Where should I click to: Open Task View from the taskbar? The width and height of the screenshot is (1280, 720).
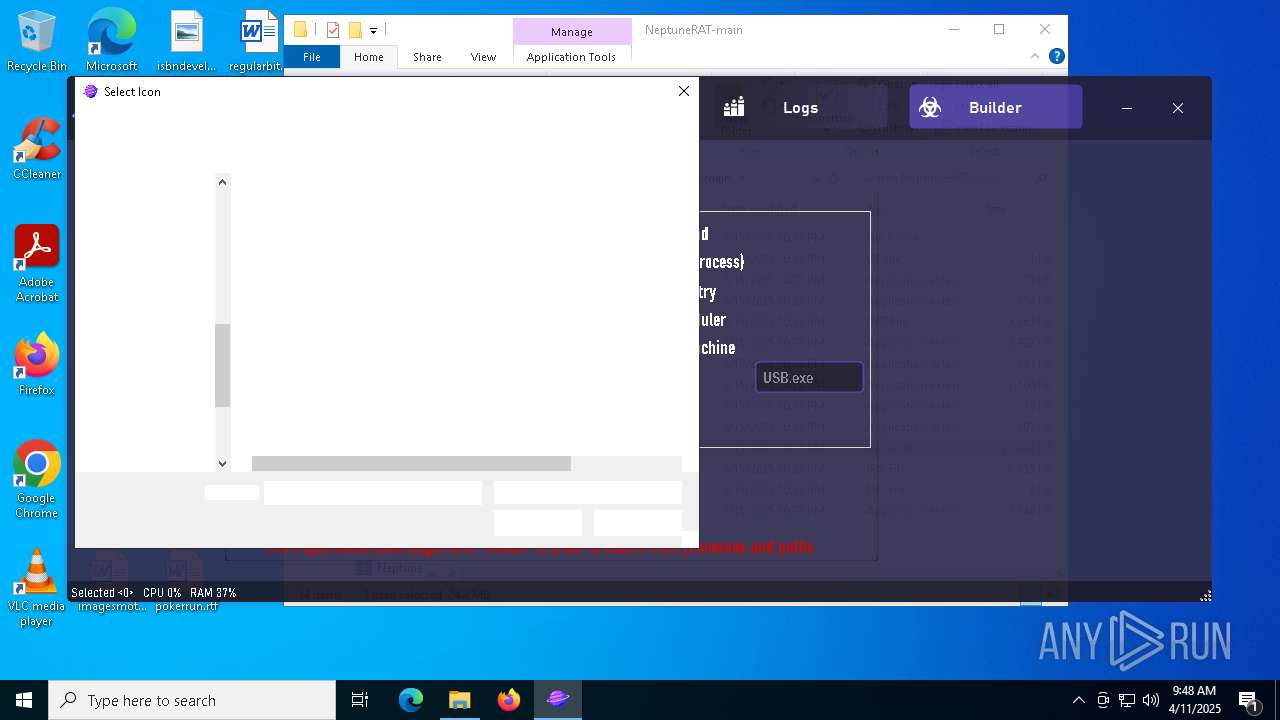point(360,700)
